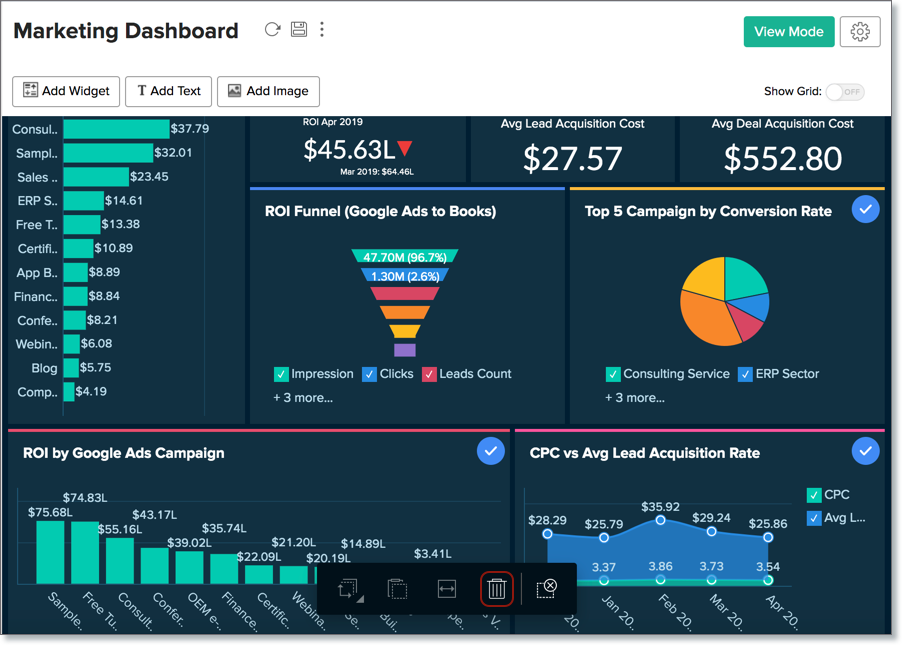Screen dimensions: 902x645
Task: Uncheck the Impression checkbox under ROI Funnel
Action: pos(282,373)
